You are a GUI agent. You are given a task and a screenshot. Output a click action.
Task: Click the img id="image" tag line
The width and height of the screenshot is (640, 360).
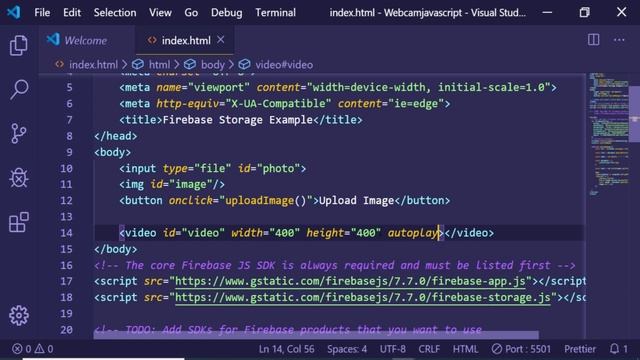click(172, 184)
